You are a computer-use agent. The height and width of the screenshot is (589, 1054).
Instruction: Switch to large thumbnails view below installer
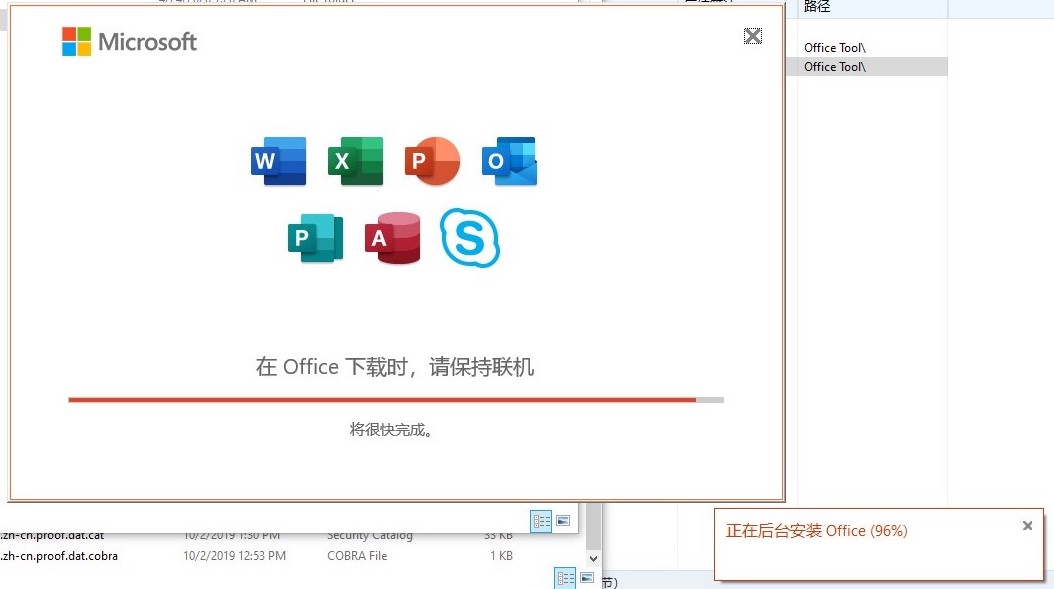[x=563, y=521]
